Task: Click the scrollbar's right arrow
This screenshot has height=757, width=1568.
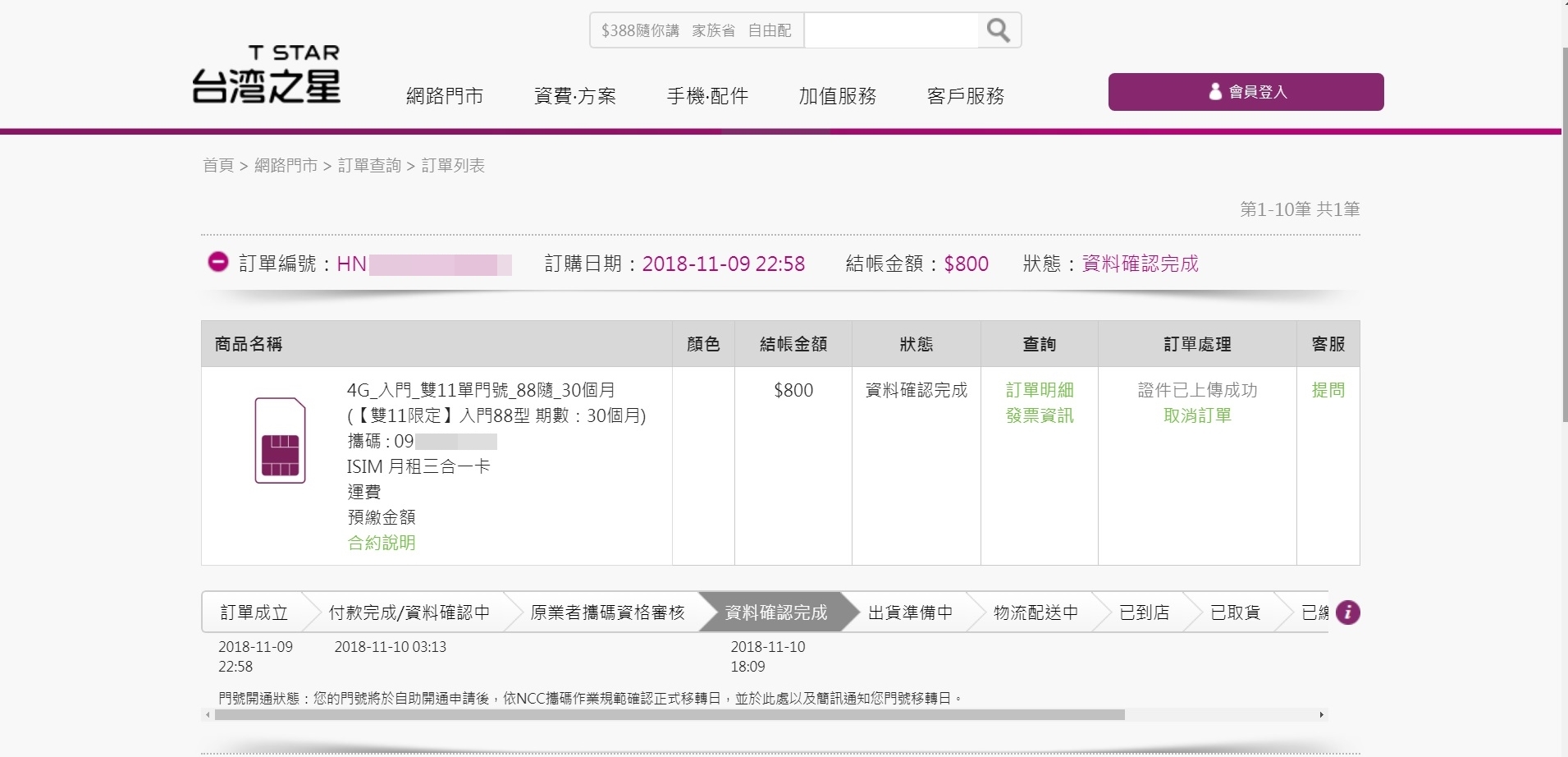Action: [x=1321, y=715]
